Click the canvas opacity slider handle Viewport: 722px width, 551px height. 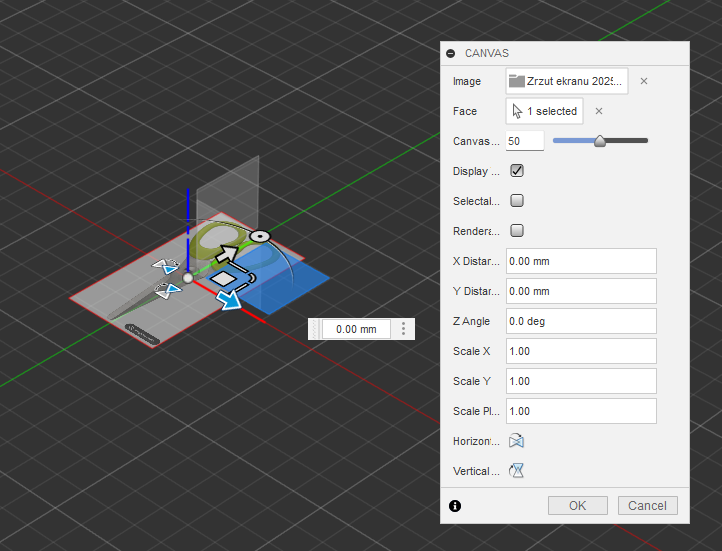click(600, 141)
